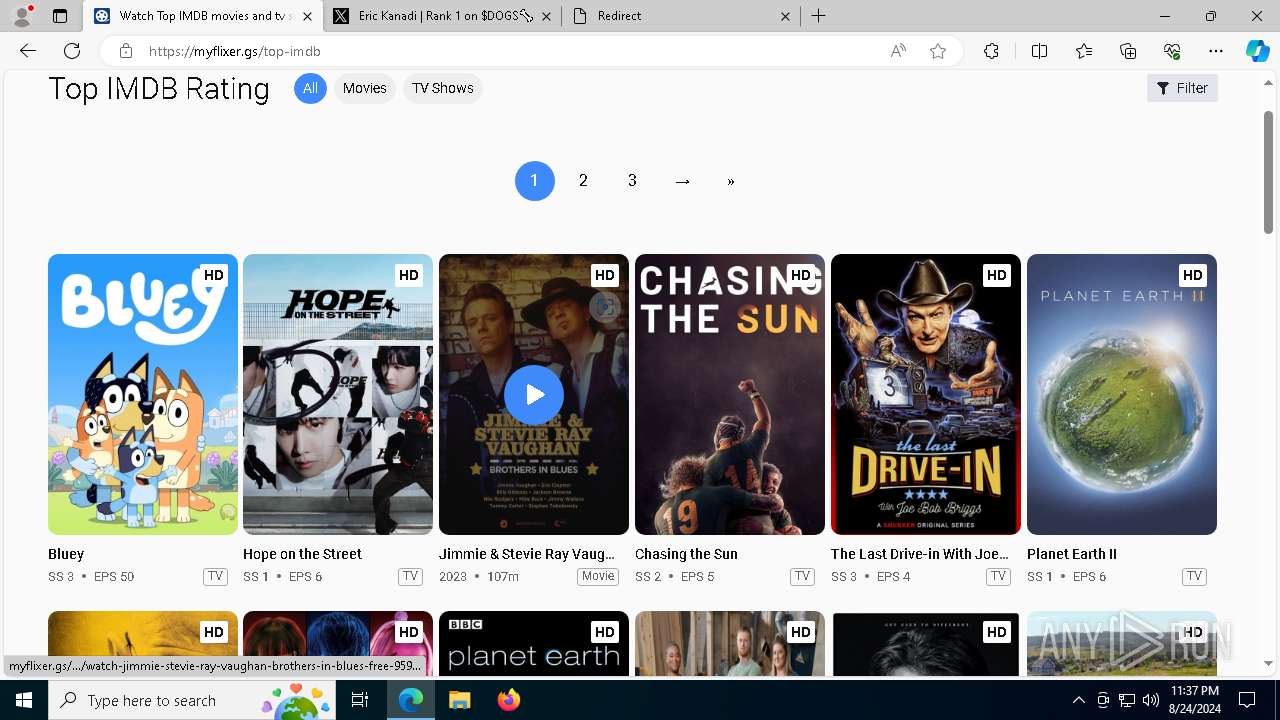Launch the Copilot sidebar icon
The image size is (1280, 720).
(1257, 51)
